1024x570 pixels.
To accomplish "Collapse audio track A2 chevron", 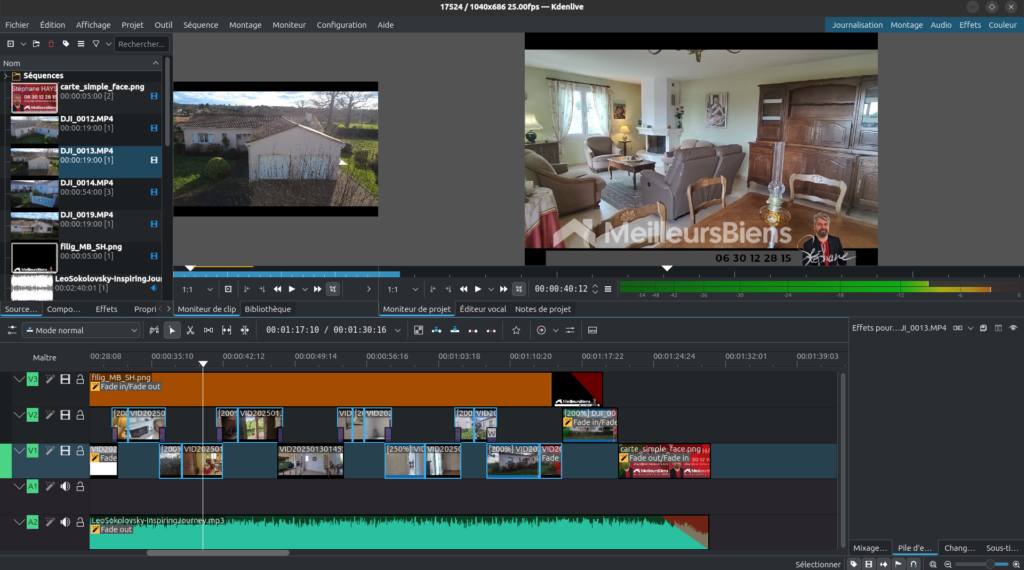I will click(19, 522).
